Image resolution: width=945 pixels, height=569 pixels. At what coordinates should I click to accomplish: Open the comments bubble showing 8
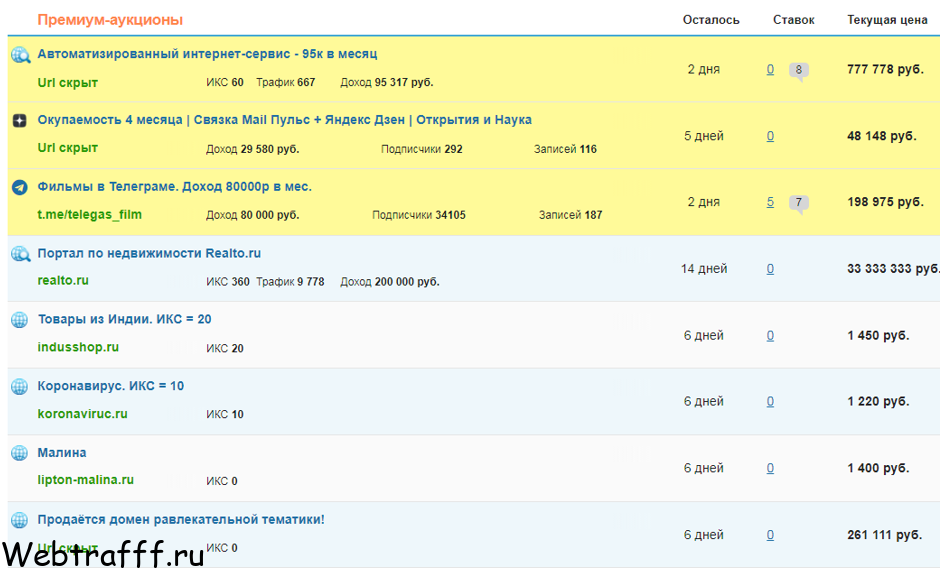click(x=799, y=71)
